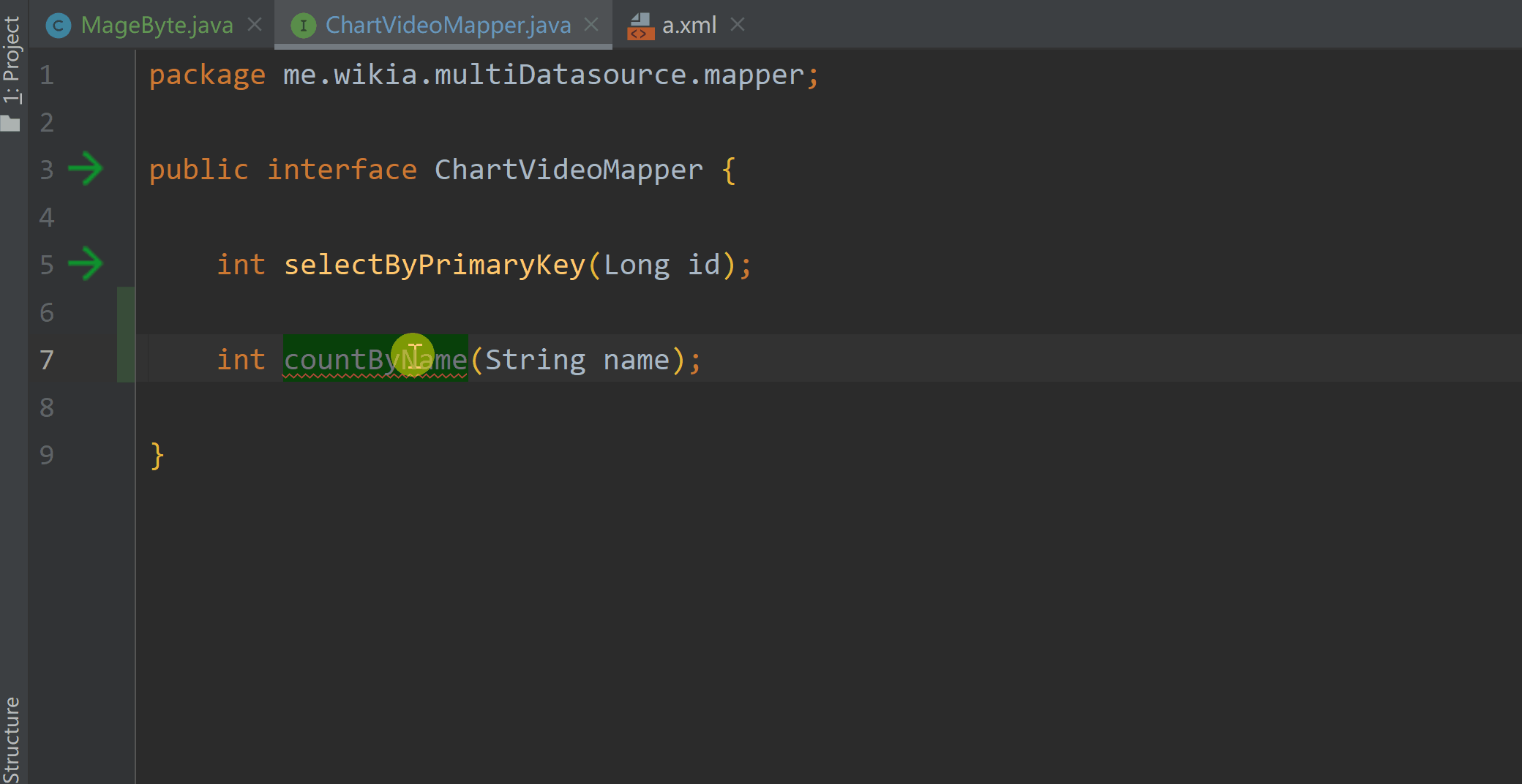
Task: Click the closing brace on line 9
Action: pyautogui.click(x=156, y=455)
